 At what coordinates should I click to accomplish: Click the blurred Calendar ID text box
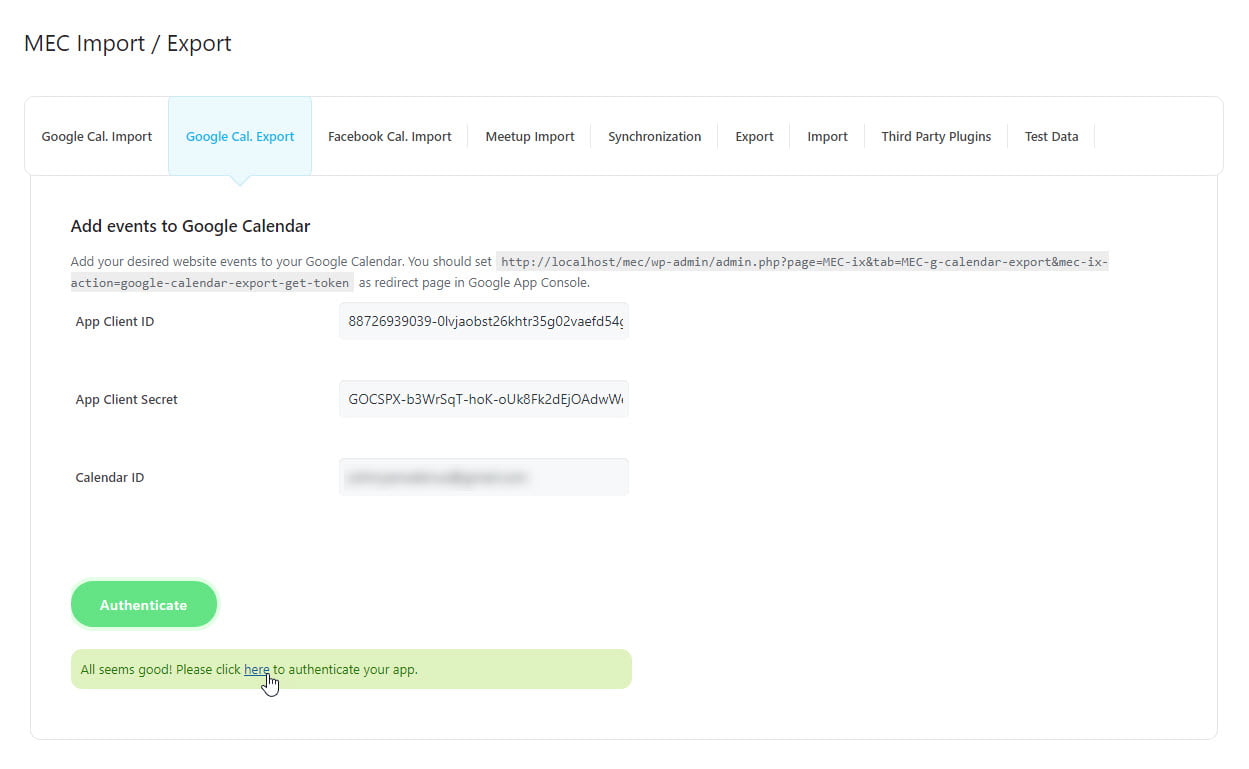click(484, 477)
